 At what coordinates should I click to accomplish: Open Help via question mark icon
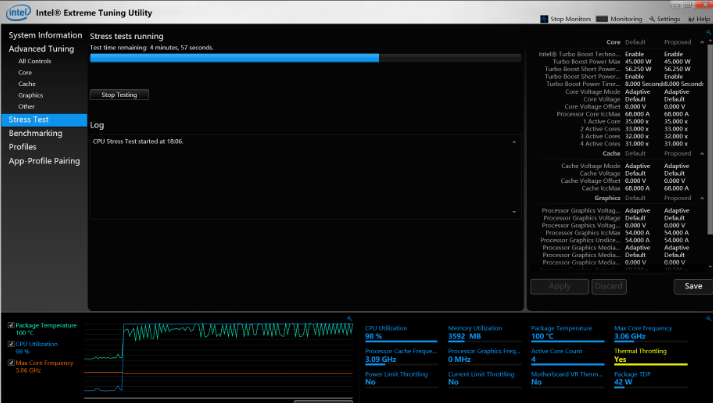coord(691,19)
